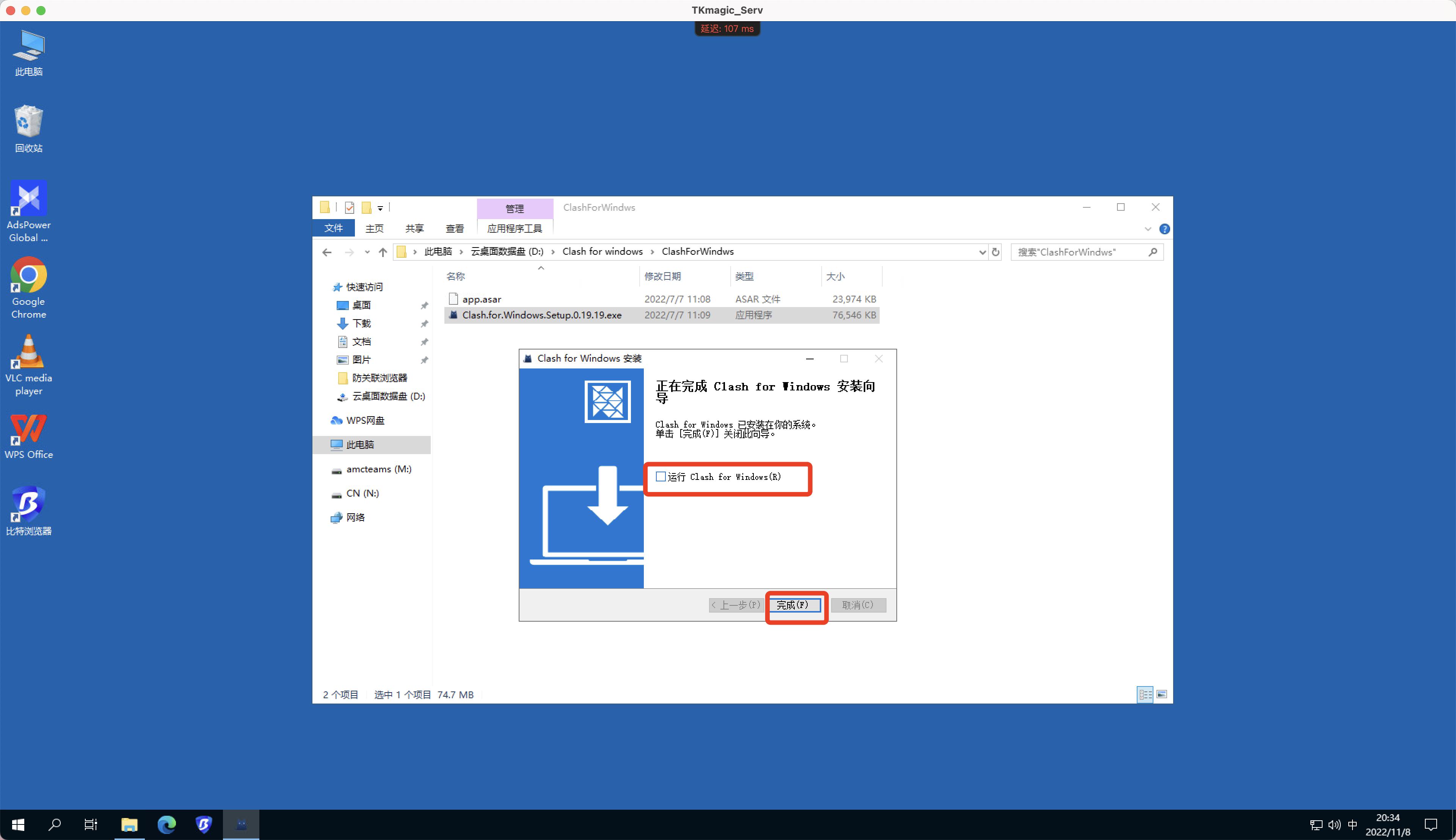Expand the quick access toolbar customization arrow
The height and width of the screenshot is (840, 1456).
(381, 207)
